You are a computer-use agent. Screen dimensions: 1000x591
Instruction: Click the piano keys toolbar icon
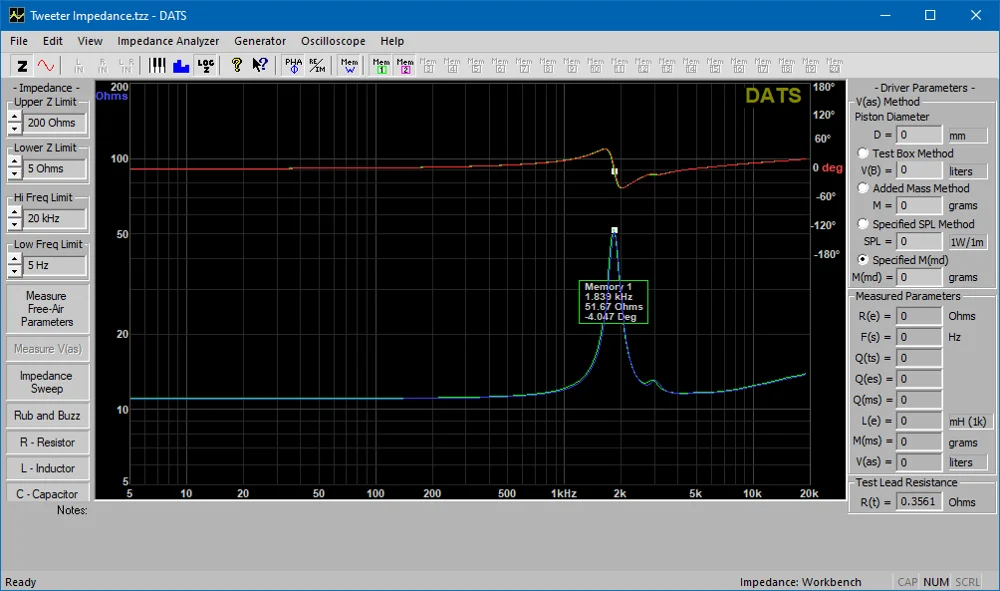(158, 66)
